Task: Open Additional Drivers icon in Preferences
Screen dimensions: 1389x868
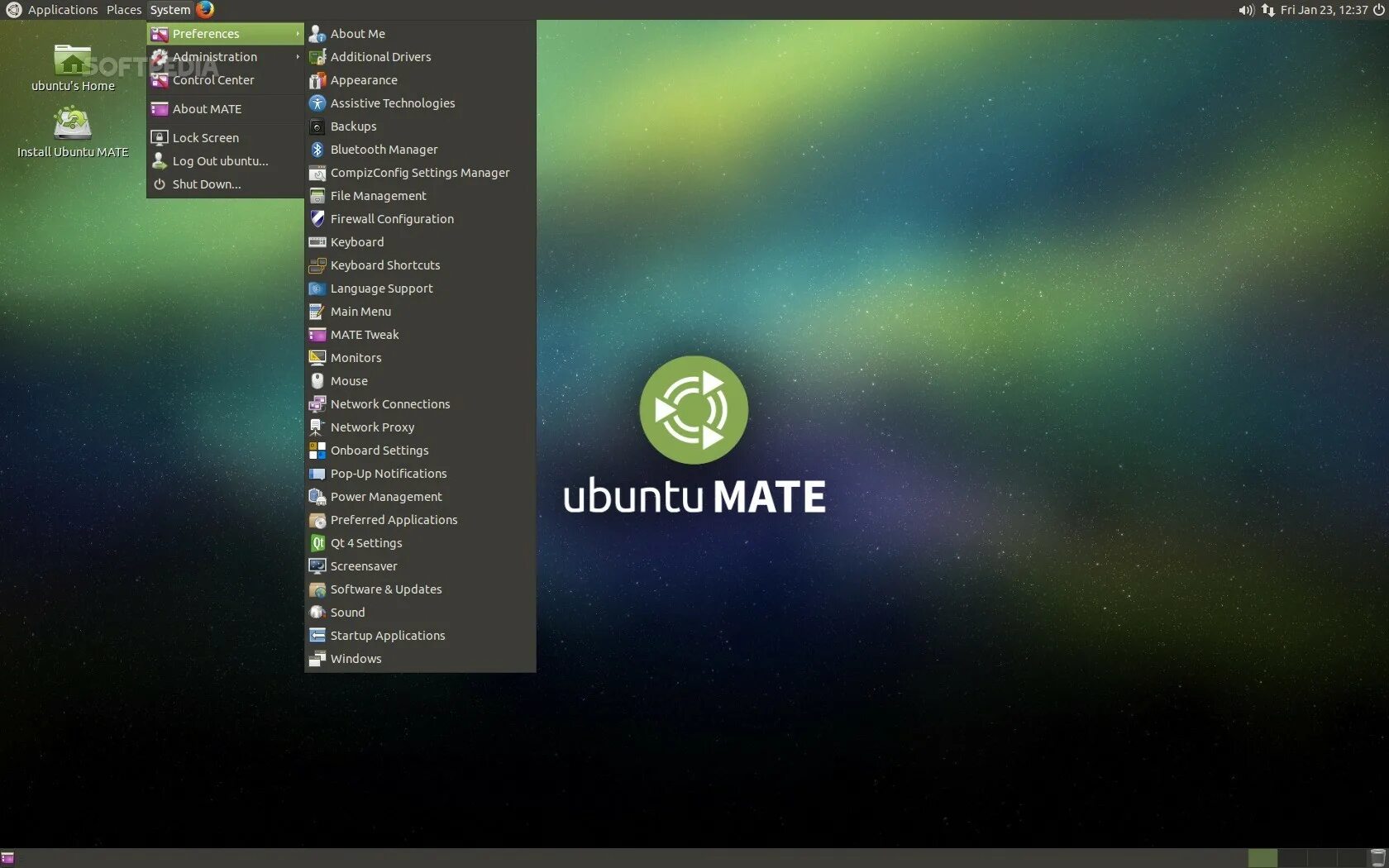Action: point(317,57)
